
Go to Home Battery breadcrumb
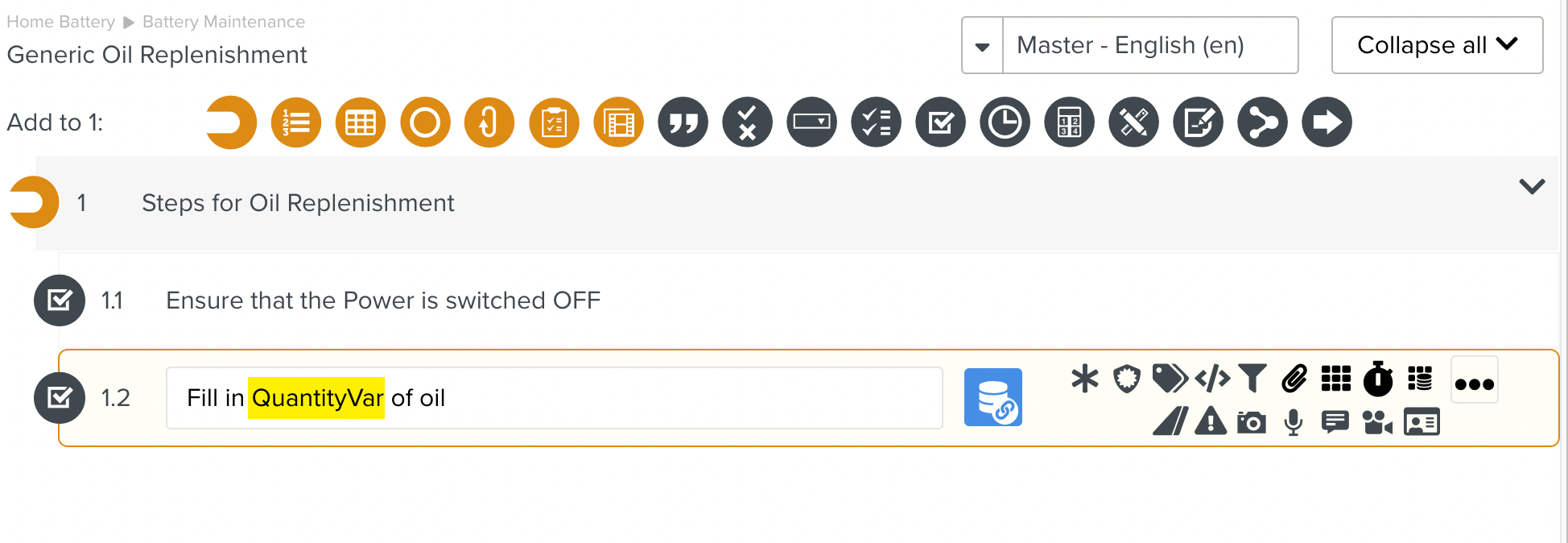click(60, 22)
